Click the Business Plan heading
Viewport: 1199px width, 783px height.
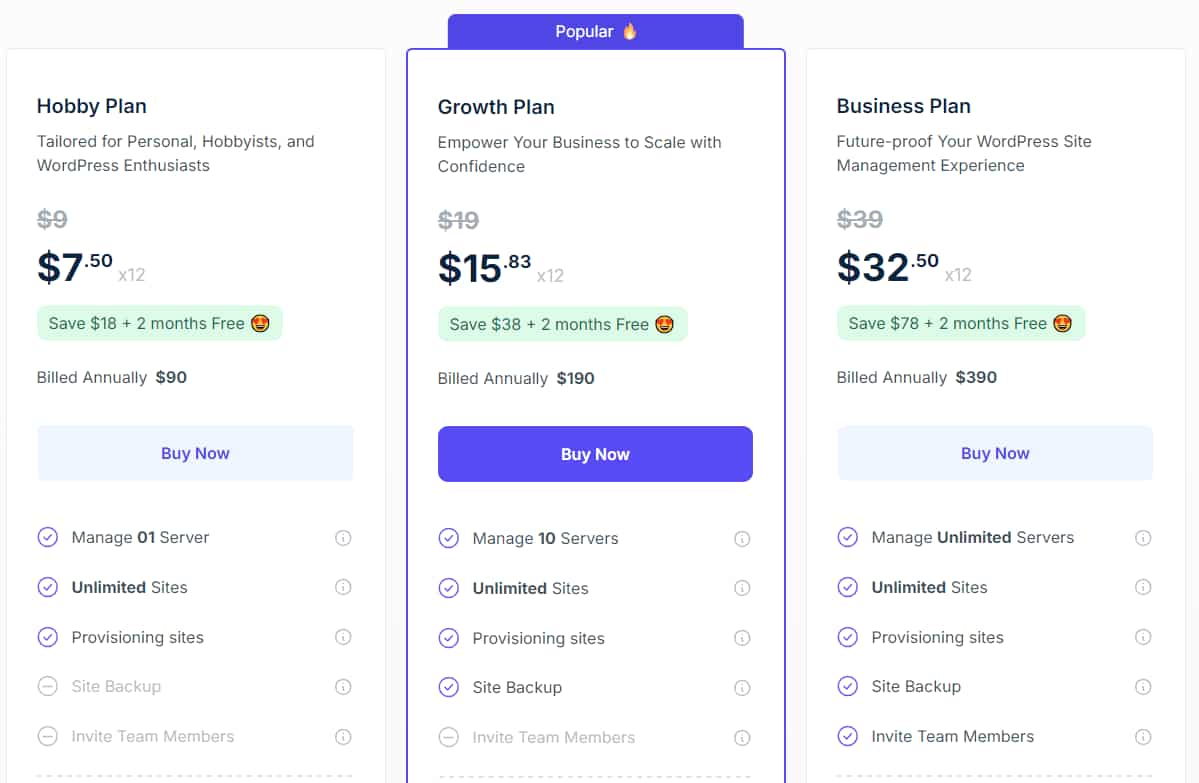pos(903,106)
